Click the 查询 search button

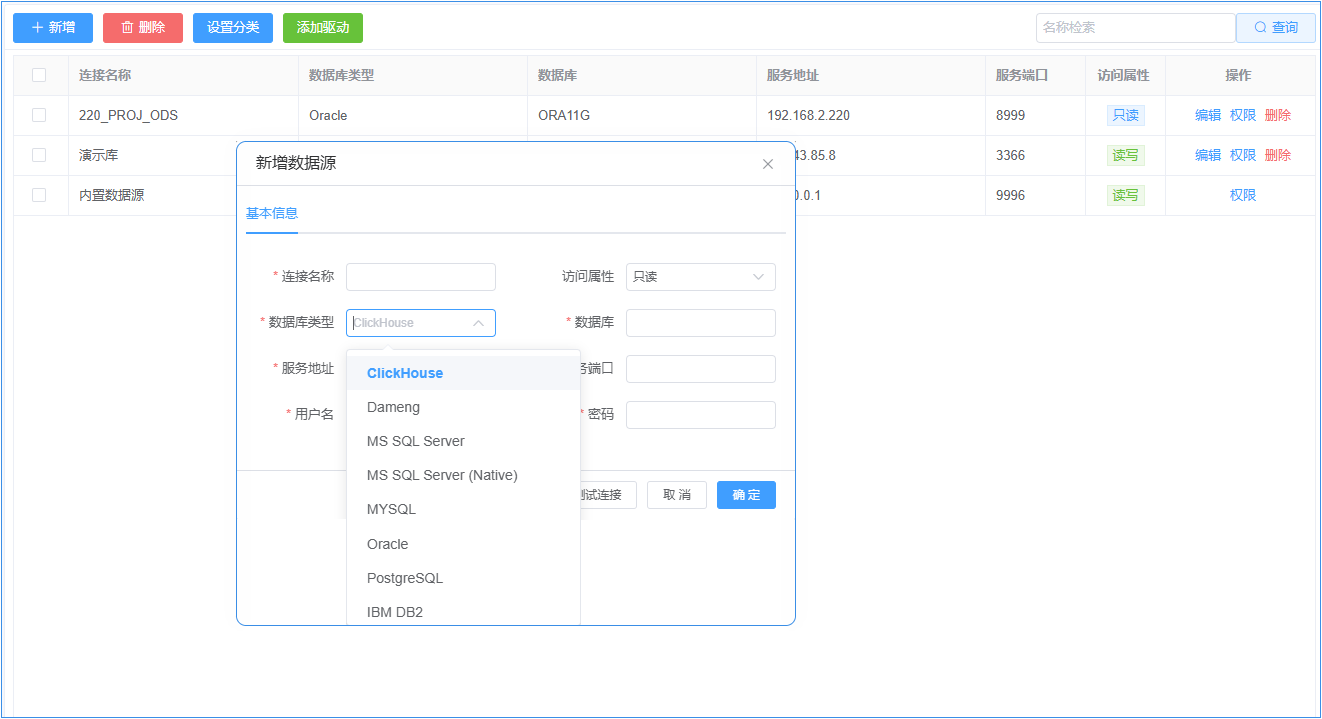[1276, 28]
